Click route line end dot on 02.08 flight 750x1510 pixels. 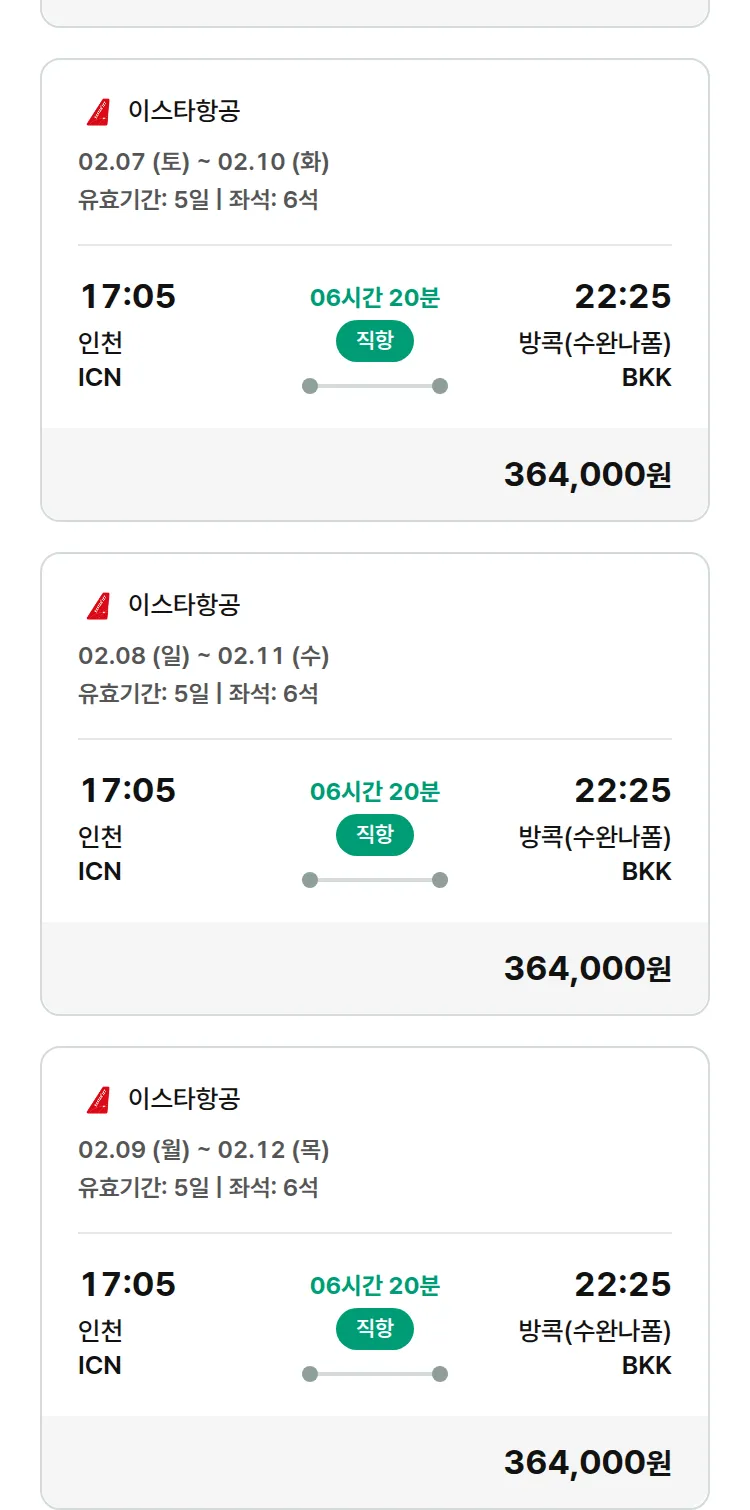click(440, 880)
